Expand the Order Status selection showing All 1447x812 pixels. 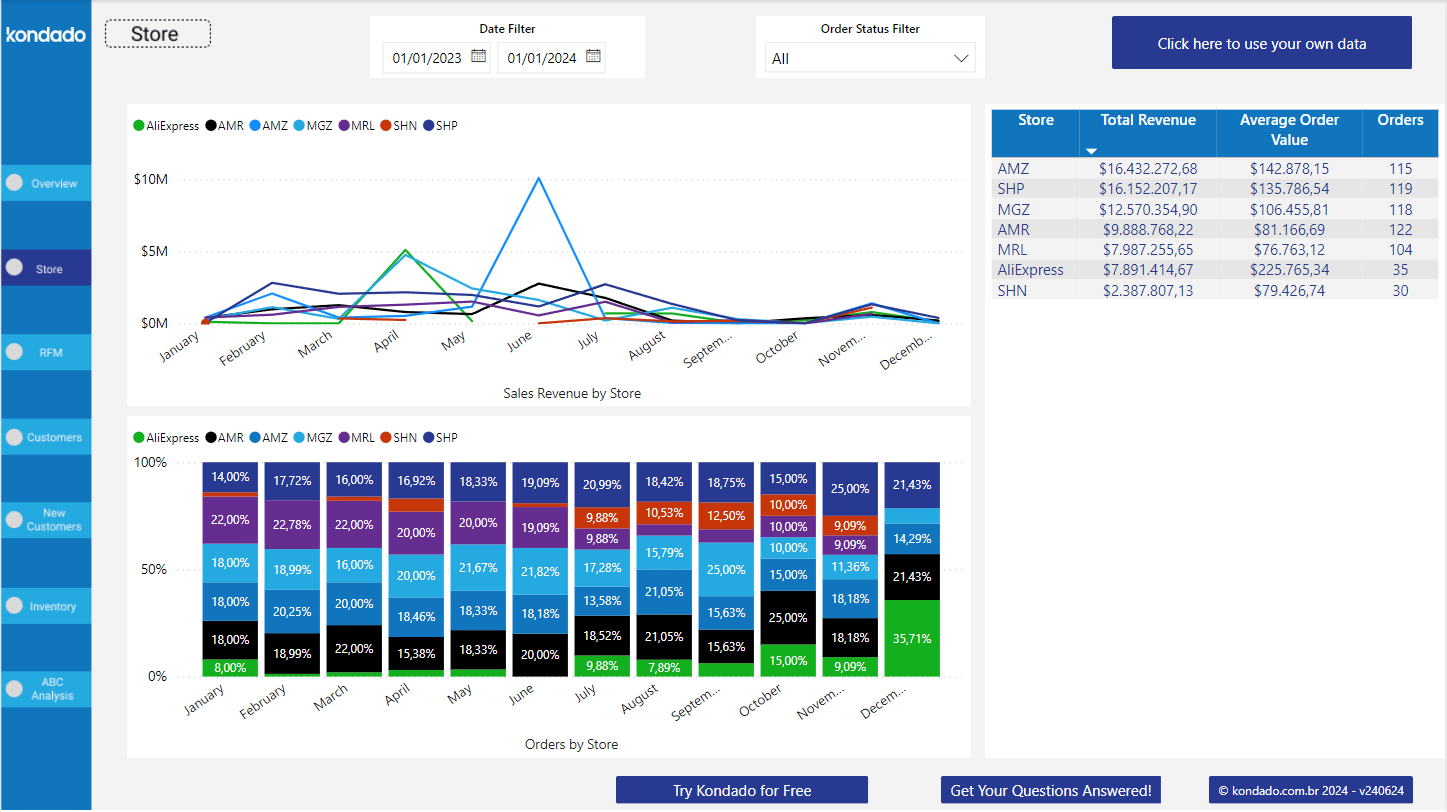[868, 57]
